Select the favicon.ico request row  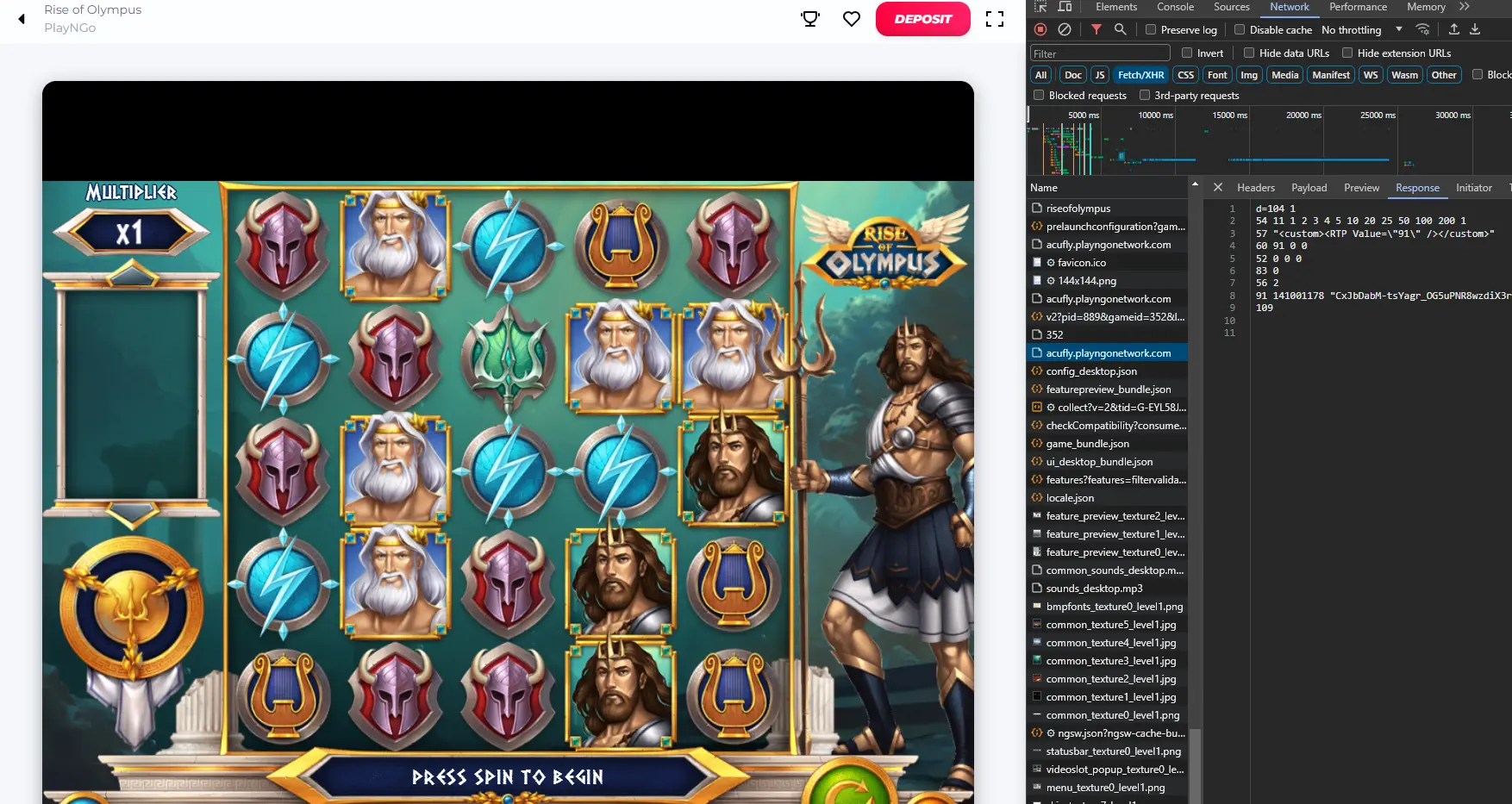click(x=1109, y=262)
